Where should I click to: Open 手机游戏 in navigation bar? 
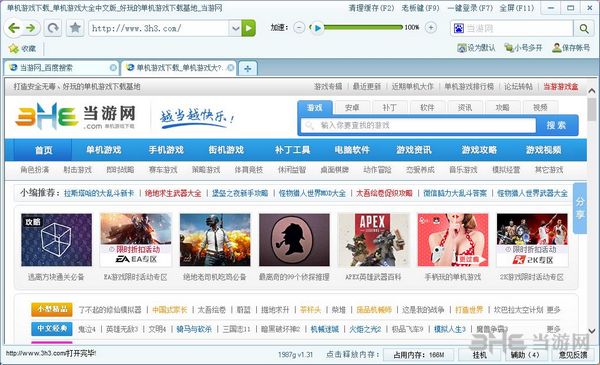coord(166,150)
